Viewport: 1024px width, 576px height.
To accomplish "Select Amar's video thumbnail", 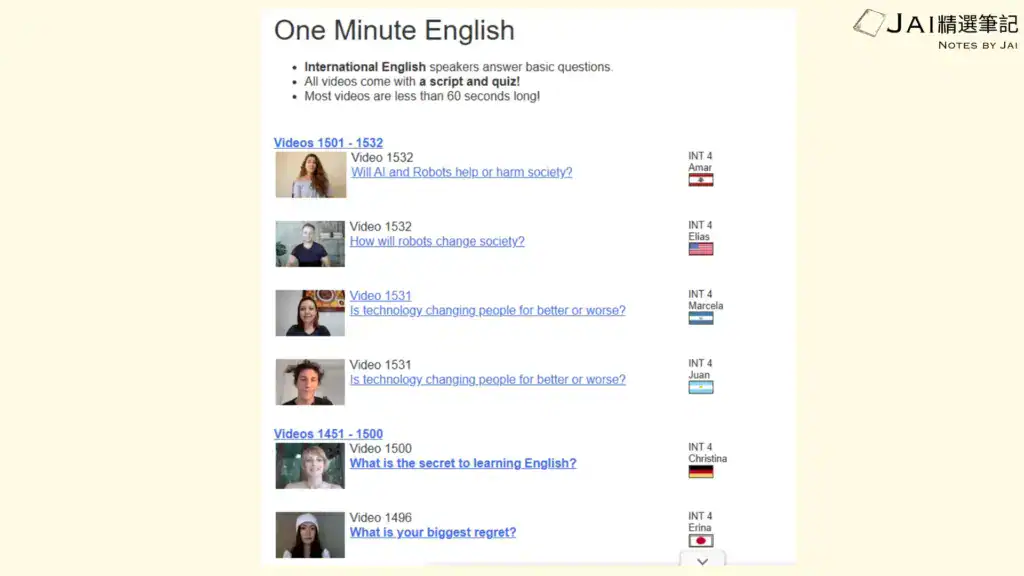I will pyautogui.click(x=310, y=175).
